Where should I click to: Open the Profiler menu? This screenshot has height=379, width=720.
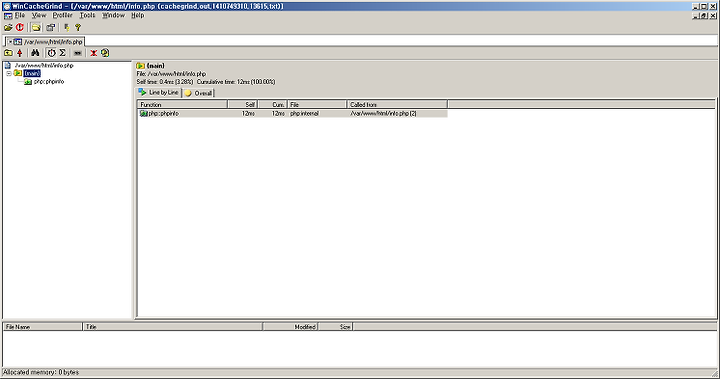[x=62, y=16]
